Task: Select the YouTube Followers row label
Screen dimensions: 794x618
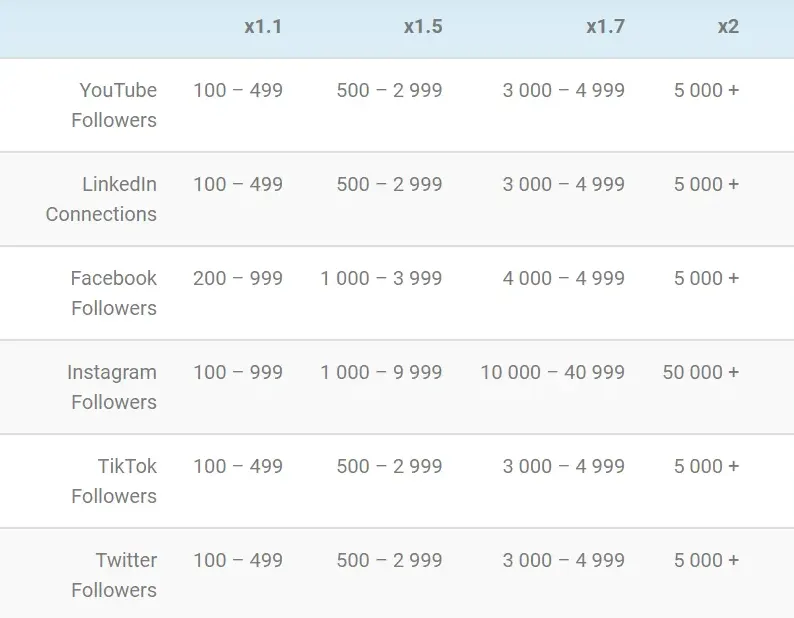Action: coord(117,105)
